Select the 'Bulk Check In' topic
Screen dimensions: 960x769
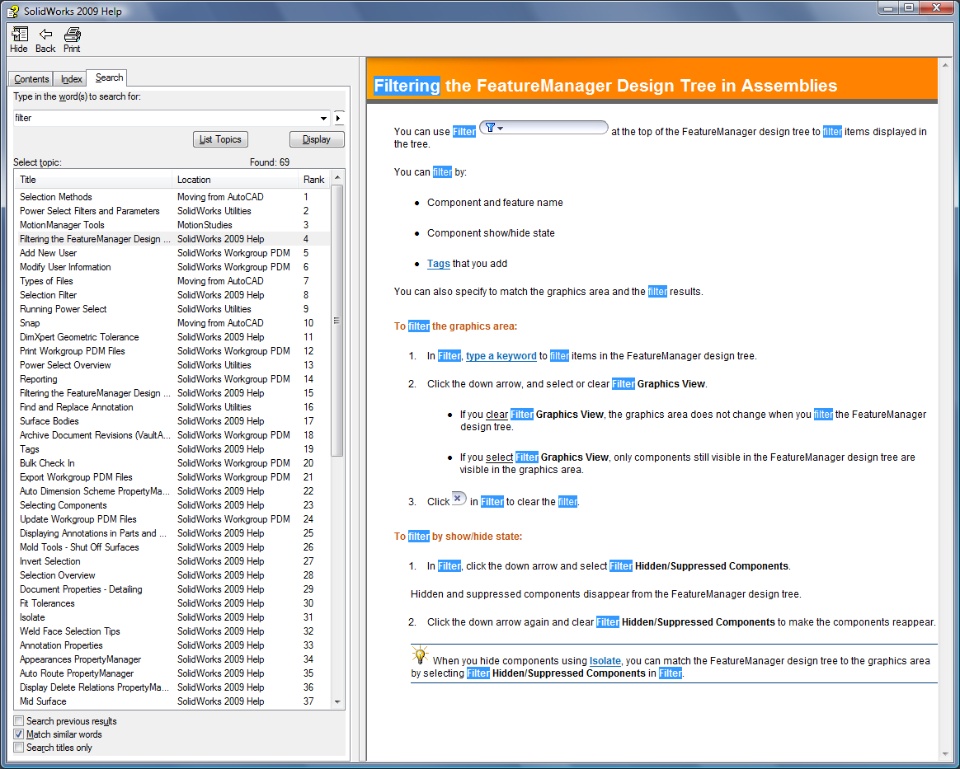pos(172,463)
